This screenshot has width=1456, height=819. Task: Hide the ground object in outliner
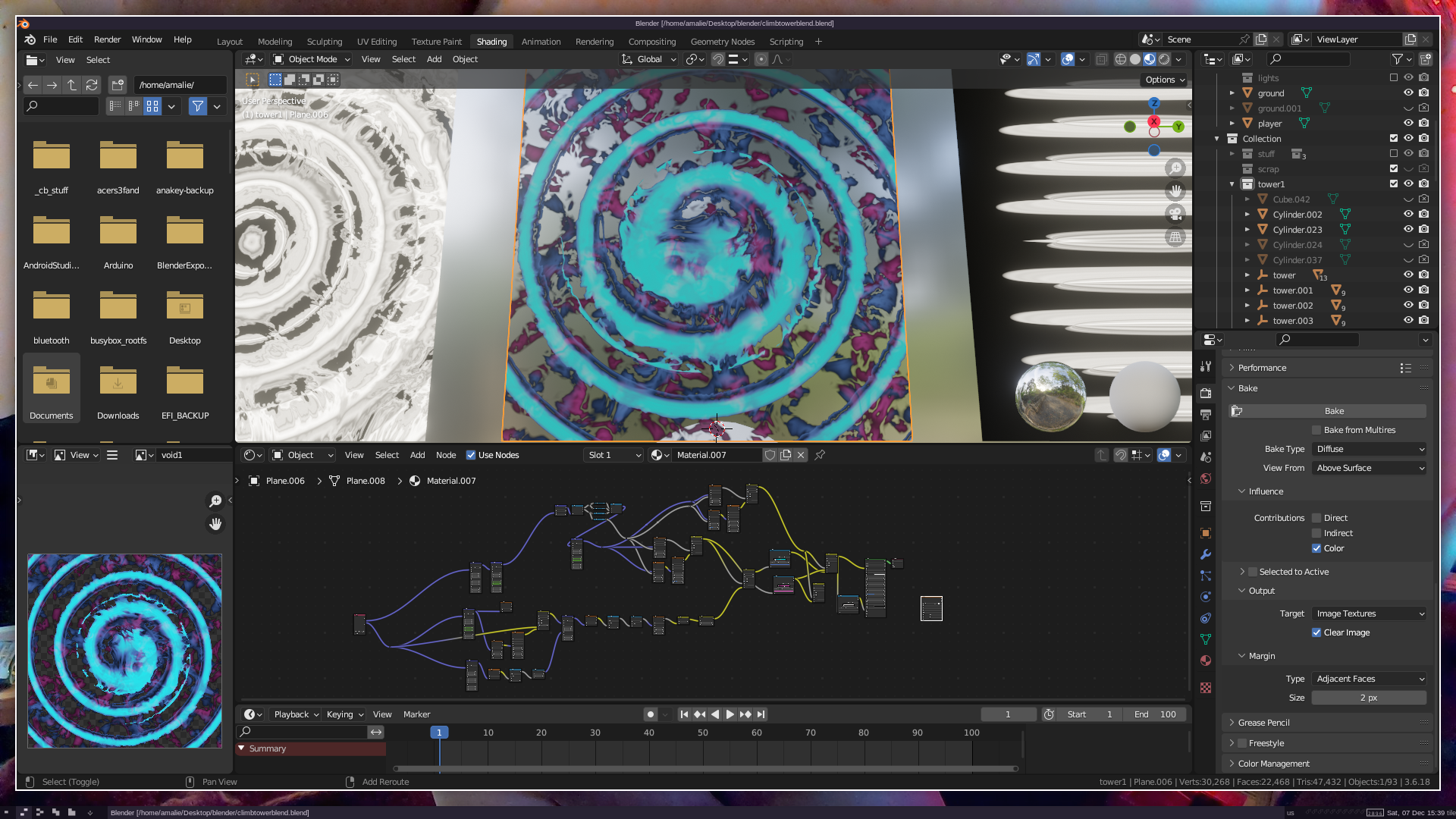(x=1408, y=93)
